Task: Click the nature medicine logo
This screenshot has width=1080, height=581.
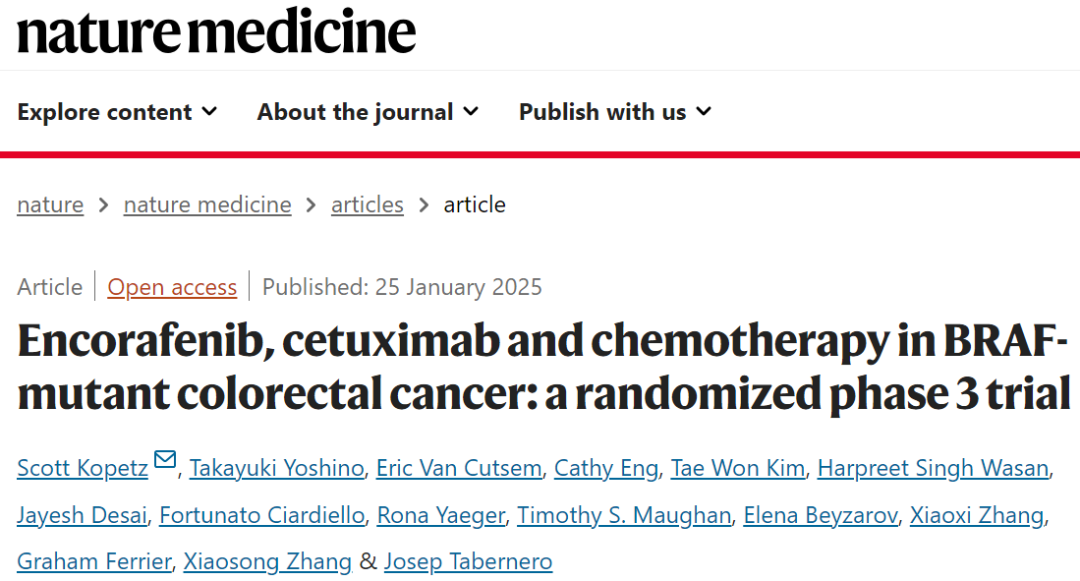Action: point(216,32)
